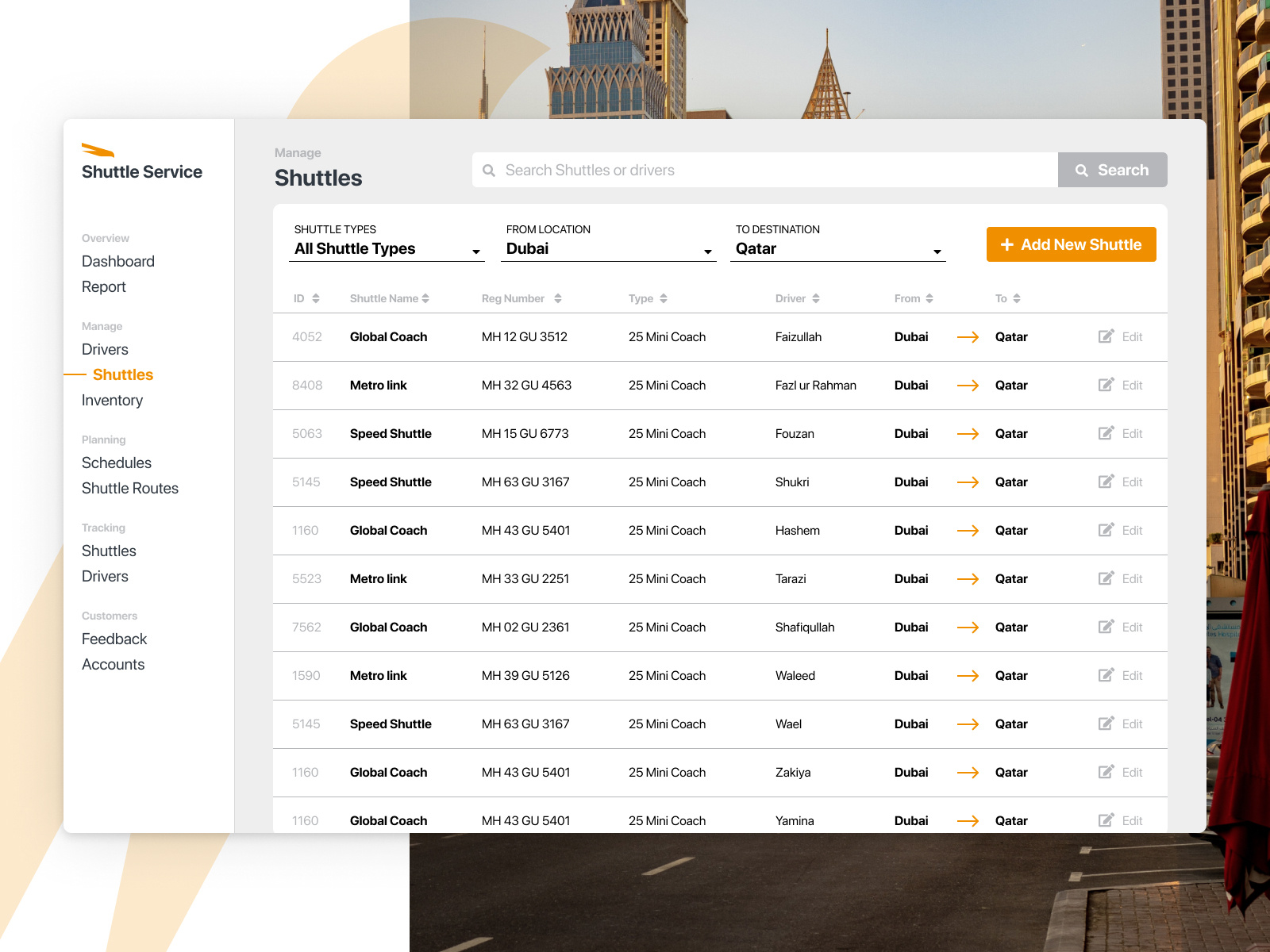The width and height of the screenshot is (1270, 952).
Task: Click the edit icon for Speed Shuttle 5063
Action: (x=1106, y=434)
